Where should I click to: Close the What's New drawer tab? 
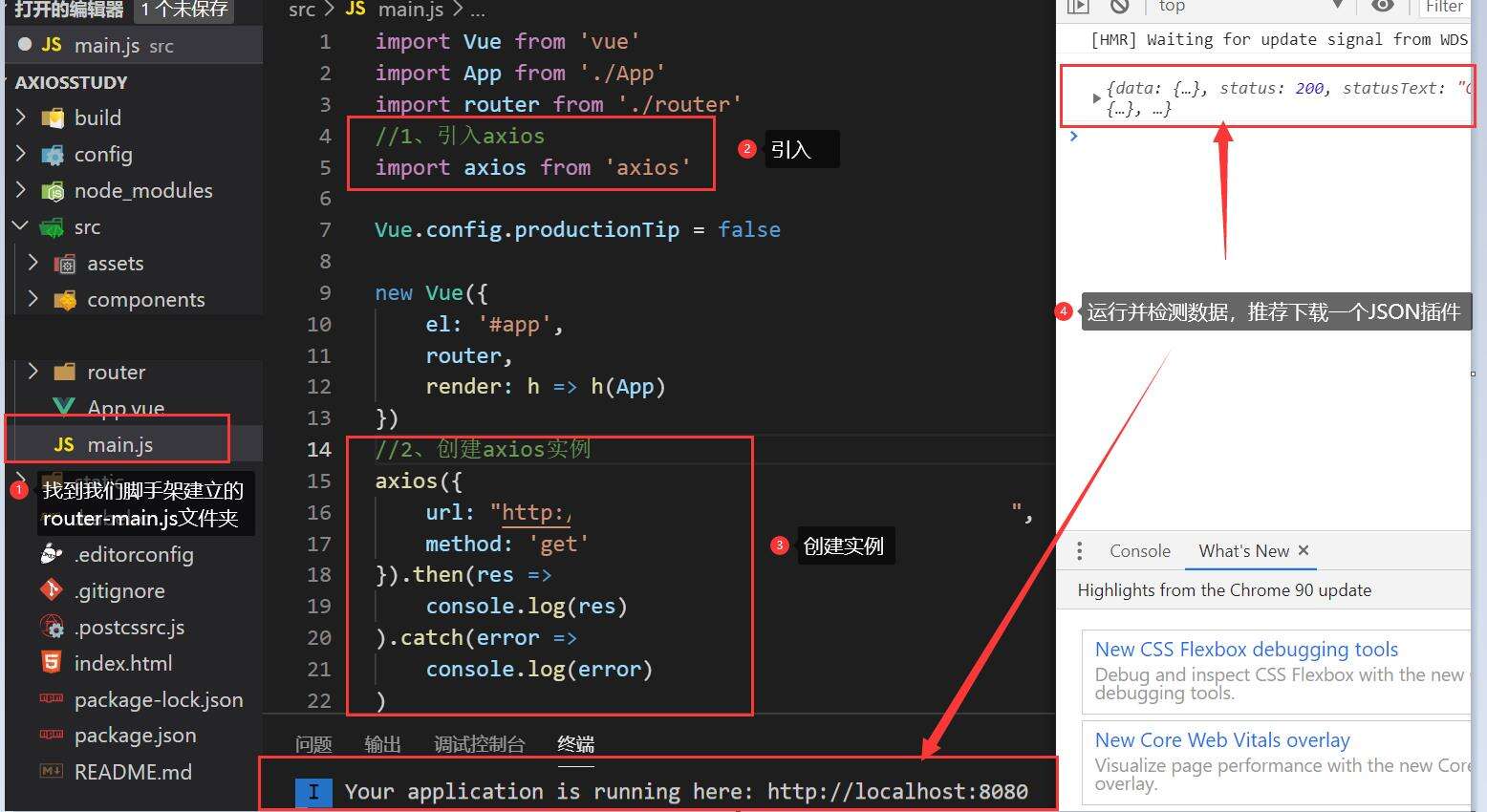[x=1304, y=550]
